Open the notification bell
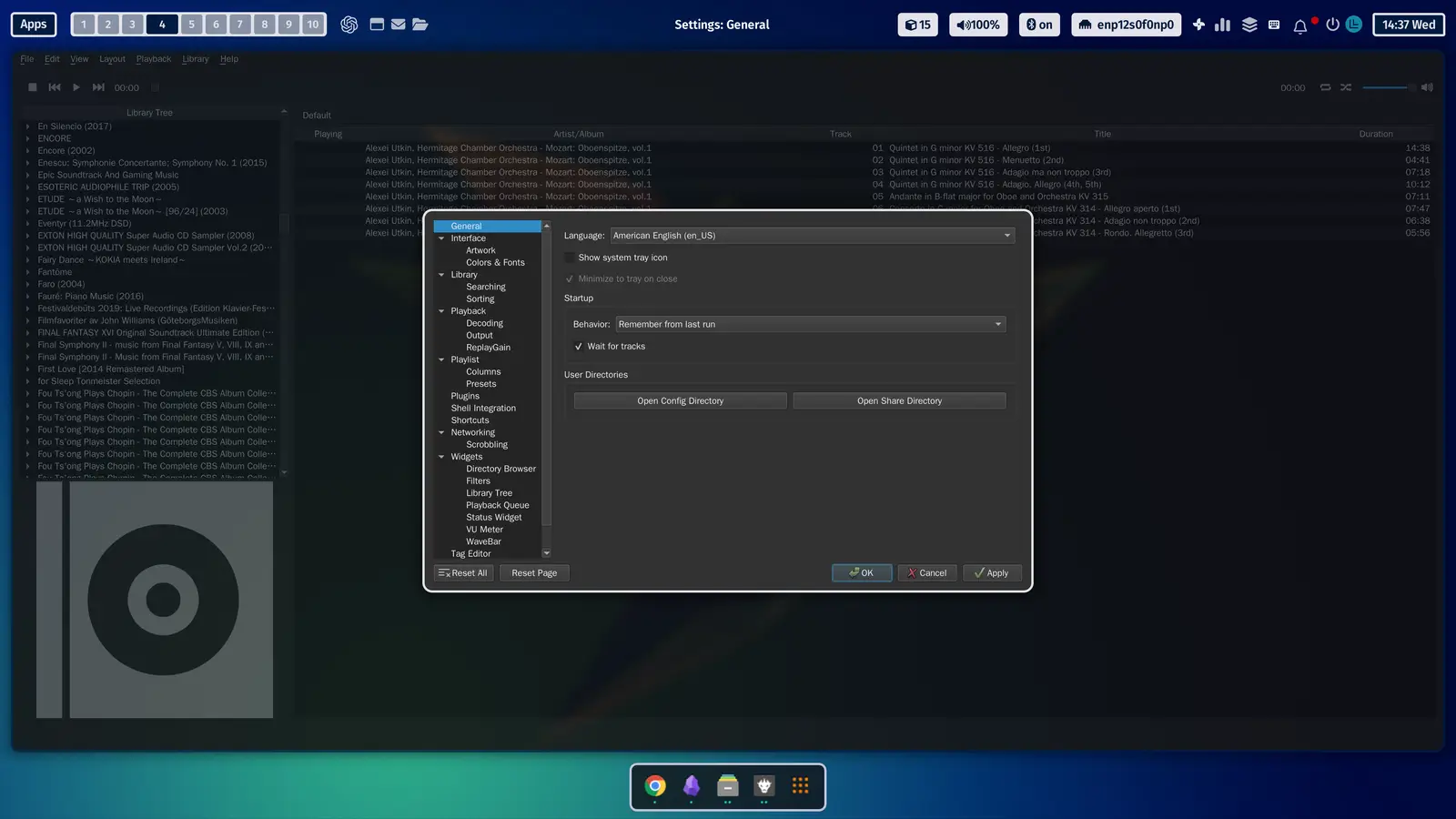This screenshot has width=1456, height=819. click(1300, 25)
